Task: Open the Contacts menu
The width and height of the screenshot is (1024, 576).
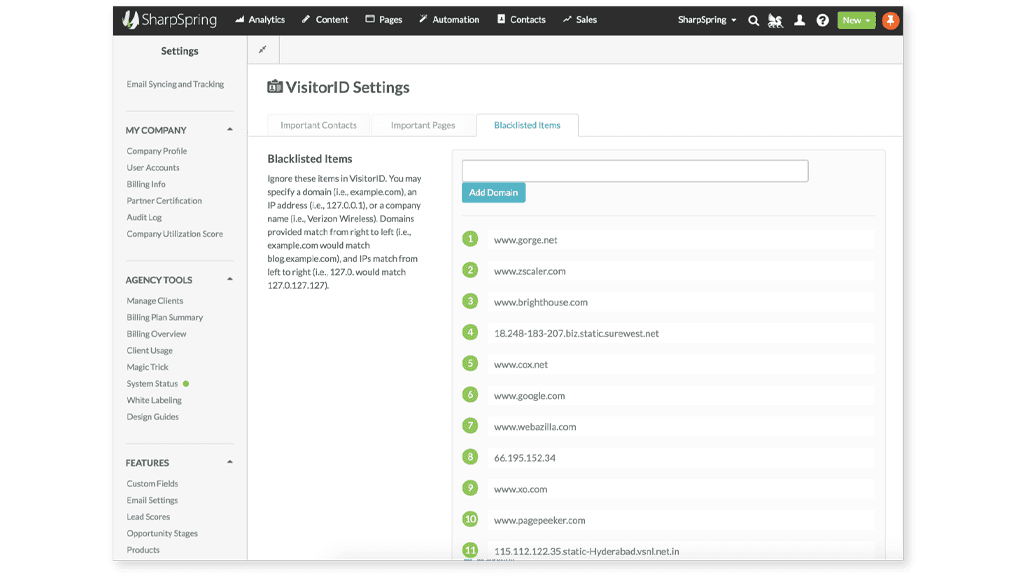Action: click(521, 20)
